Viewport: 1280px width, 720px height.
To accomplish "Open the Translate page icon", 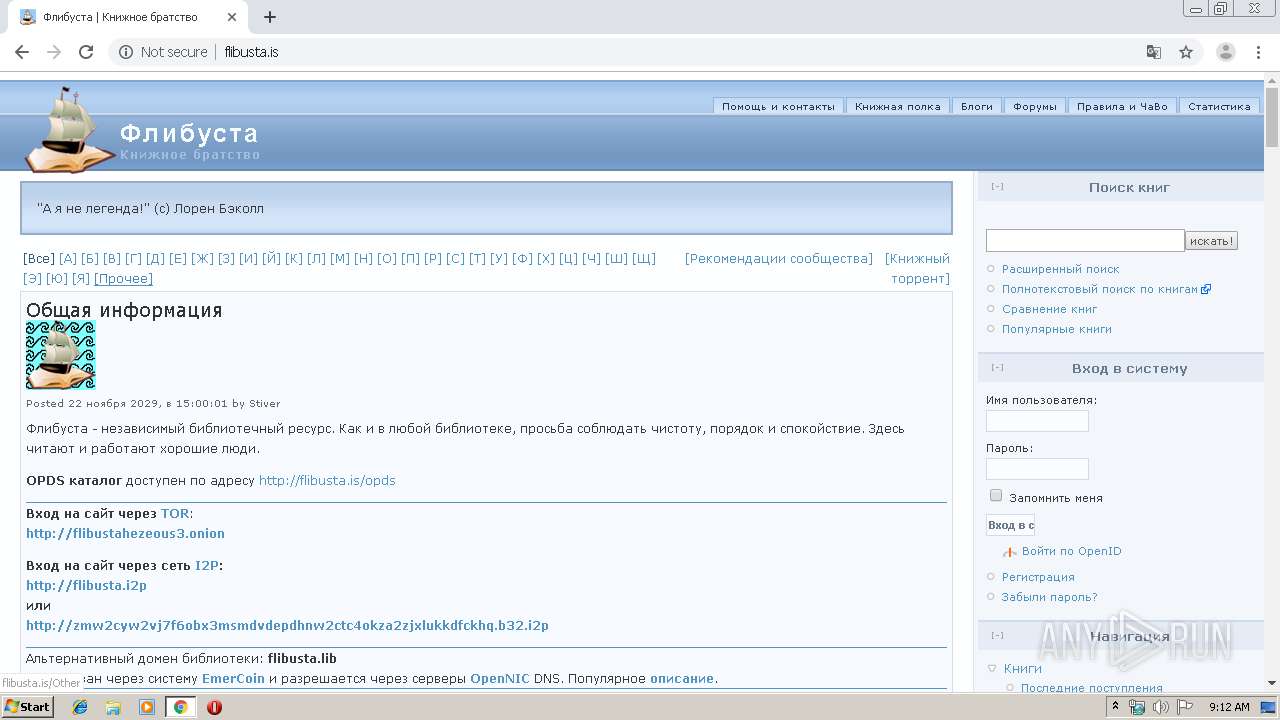I will point(1153,52).
